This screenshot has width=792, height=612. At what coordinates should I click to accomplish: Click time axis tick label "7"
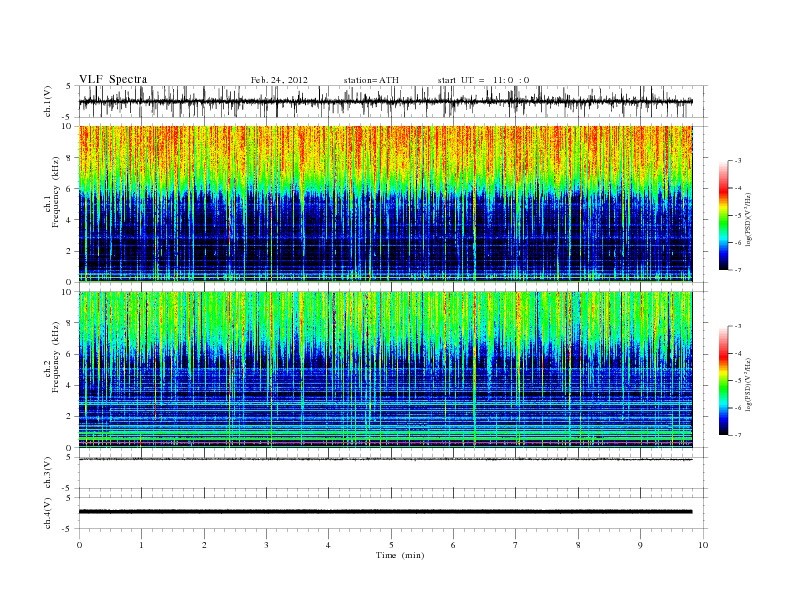click(x=516, y=545)
